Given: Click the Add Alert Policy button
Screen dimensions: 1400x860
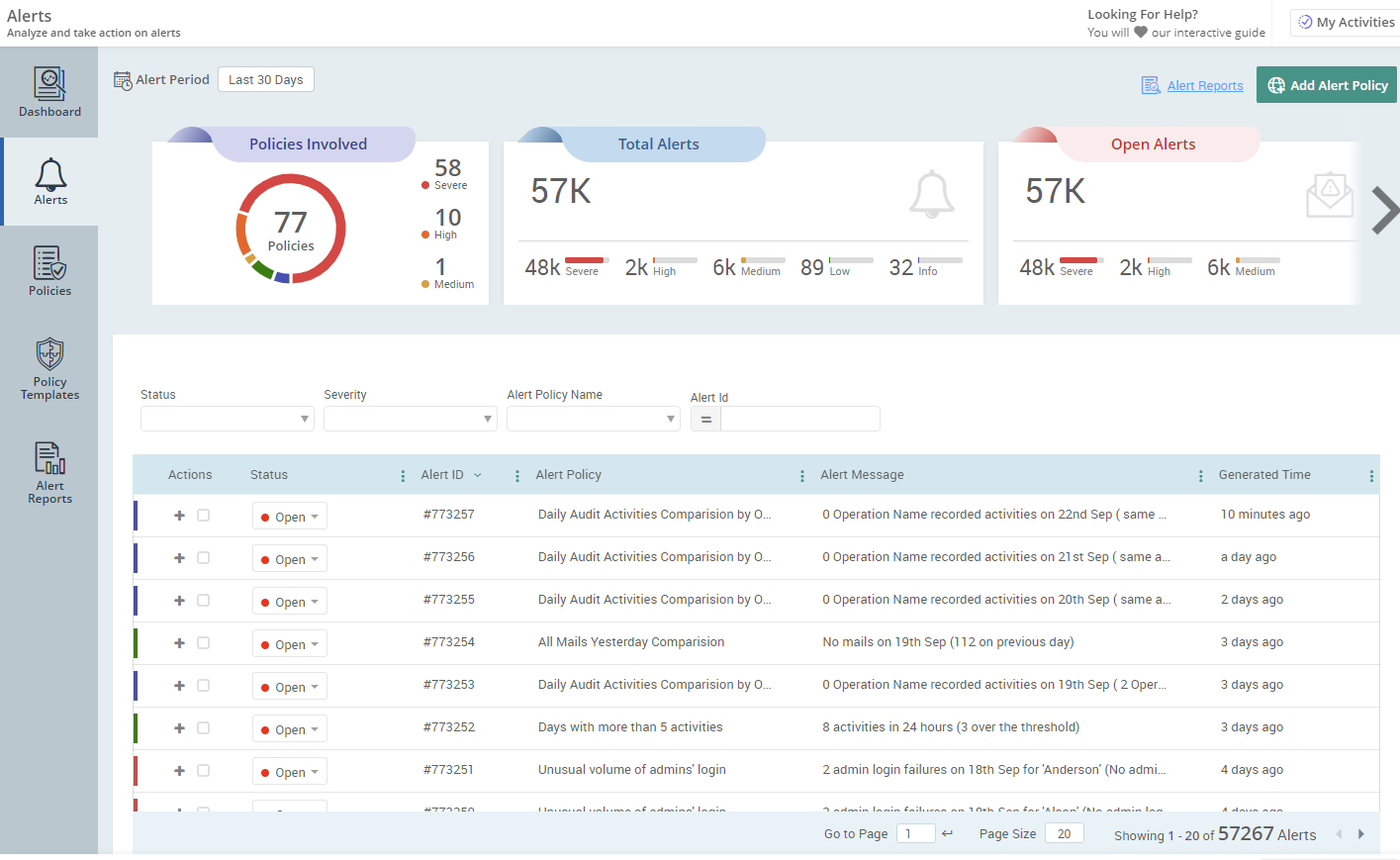Looking at the screenshot, I should [1327, 85].
